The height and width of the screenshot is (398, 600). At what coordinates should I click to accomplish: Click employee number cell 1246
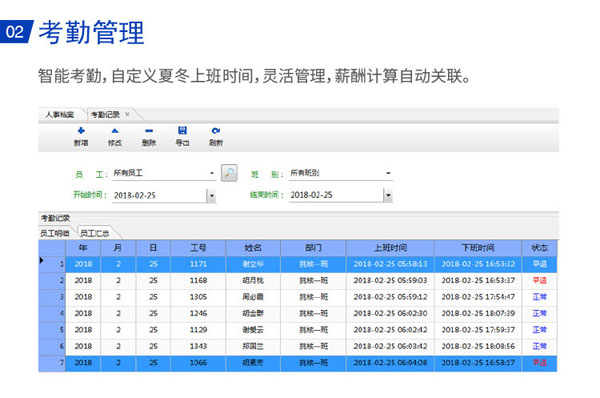(x=198, y=313)
